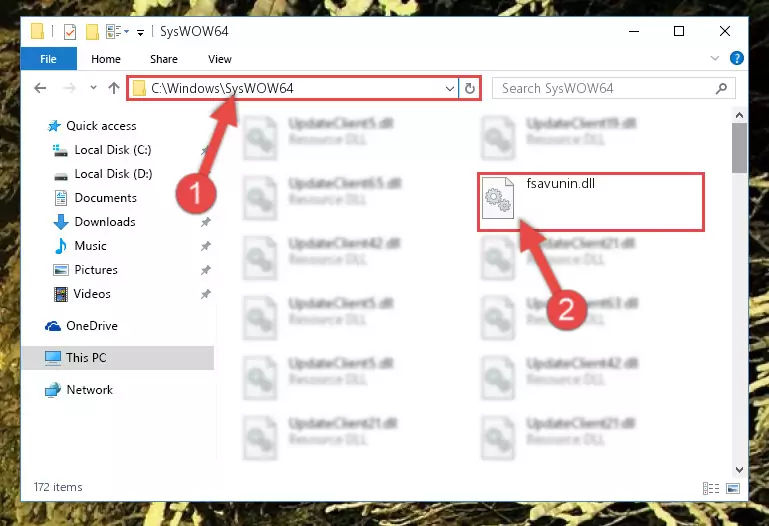
Task: Go back with the Back arrow
Action: [40, 88]
